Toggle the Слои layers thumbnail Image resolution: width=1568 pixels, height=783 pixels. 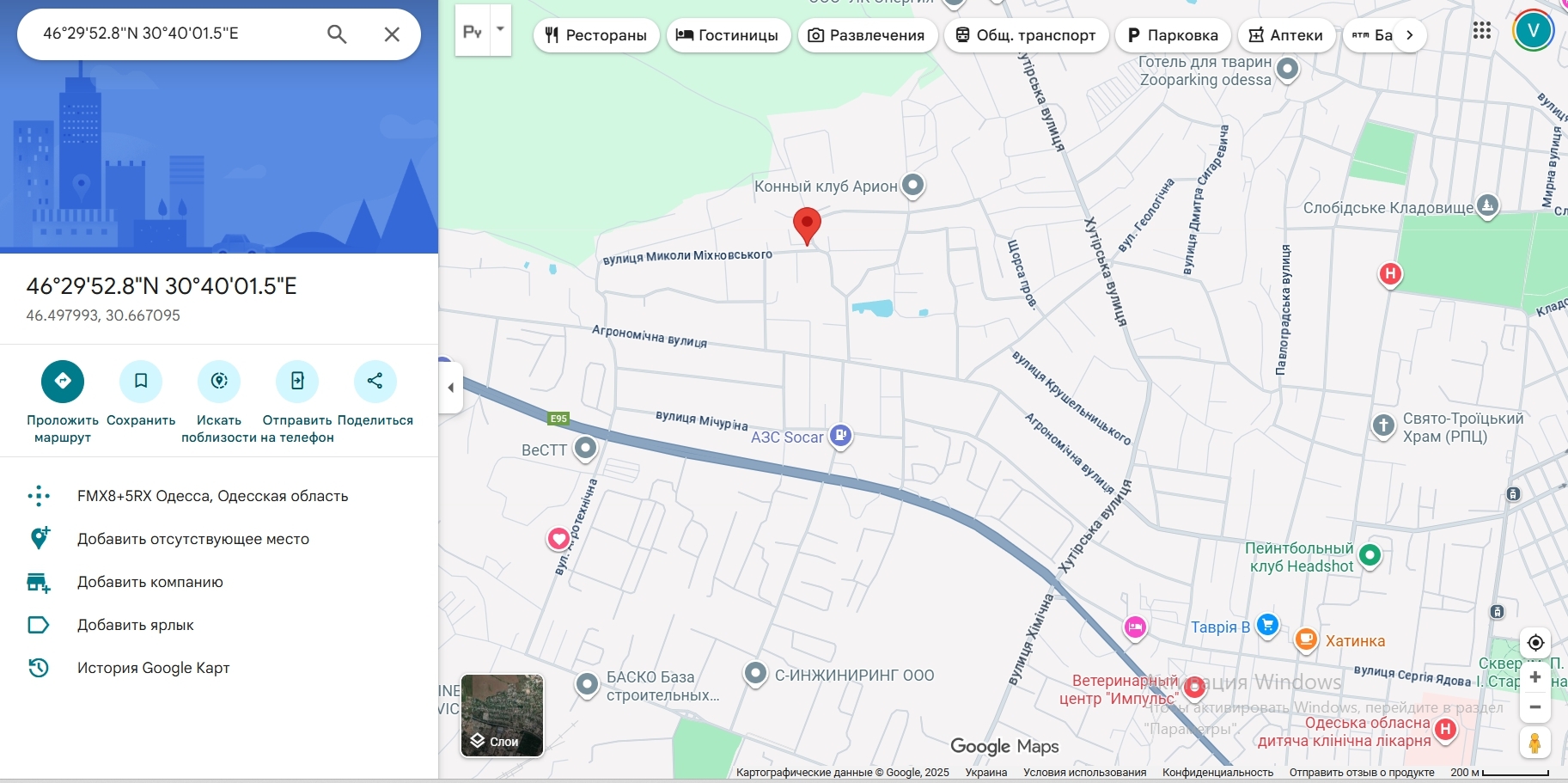tap(503, 715)
